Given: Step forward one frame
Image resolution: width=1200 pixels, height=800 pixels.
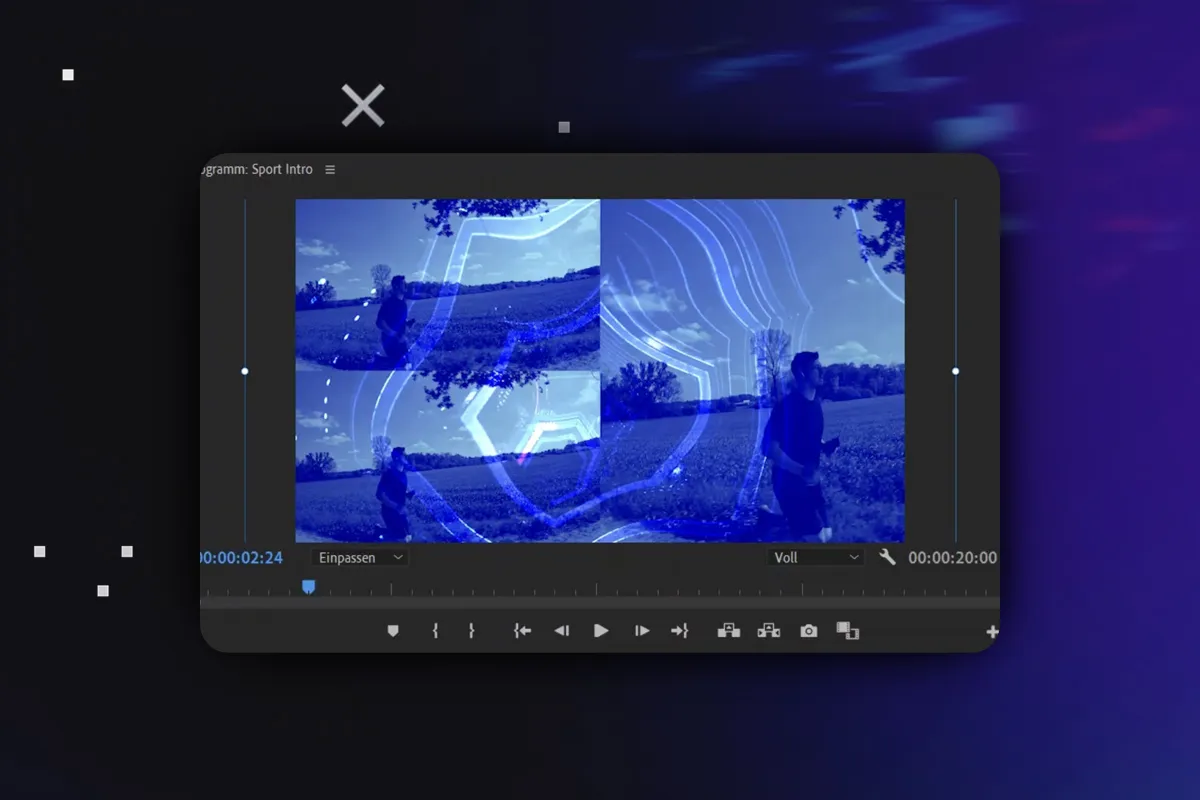Looking at the screenshot, I should (x=642, y=631).
